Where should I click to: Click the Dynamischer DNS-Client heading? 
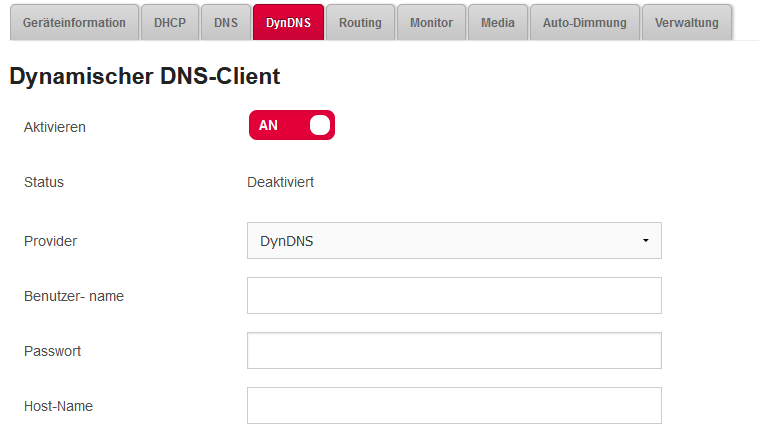coord(144,75)
